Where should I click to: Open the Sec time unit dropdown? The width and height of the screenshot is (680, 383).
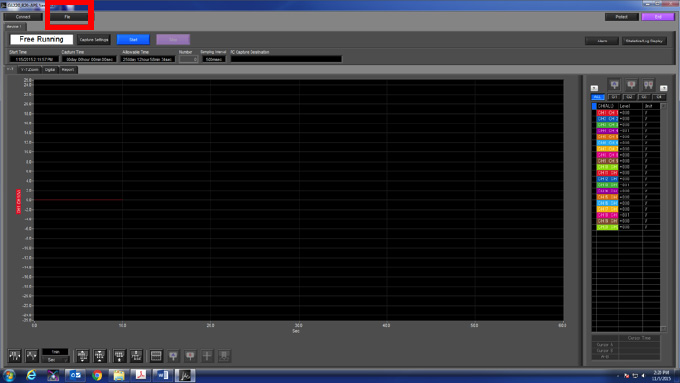[55, 360]
